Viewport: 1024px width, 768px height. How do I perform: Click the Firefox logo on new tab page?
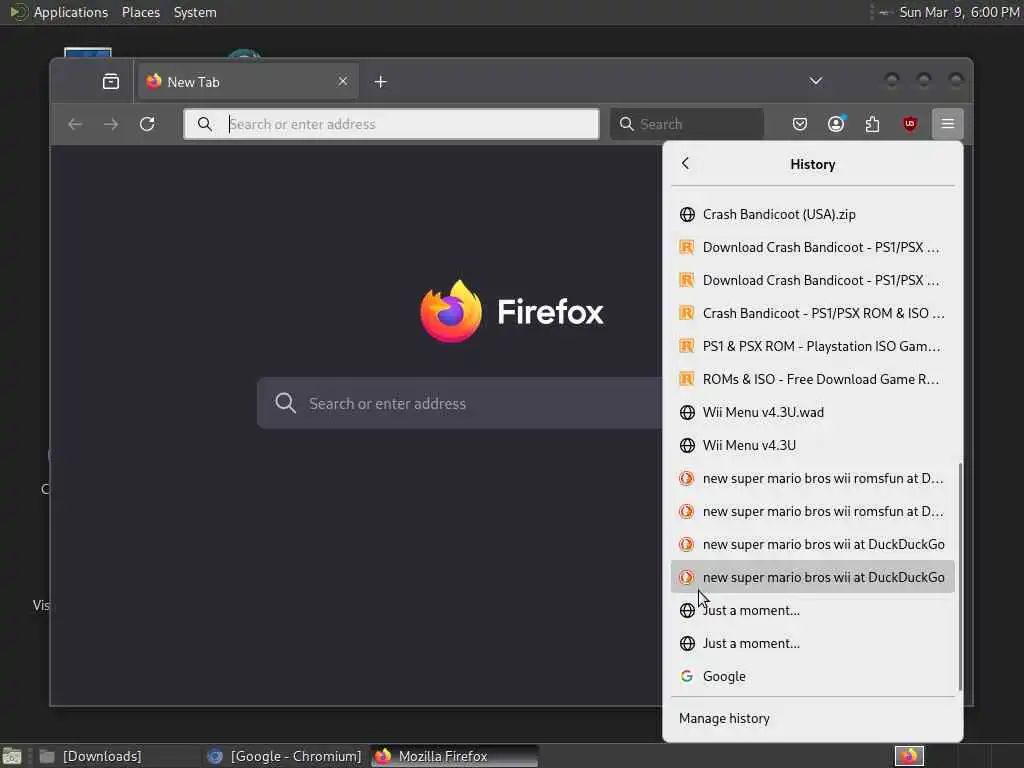451,312
